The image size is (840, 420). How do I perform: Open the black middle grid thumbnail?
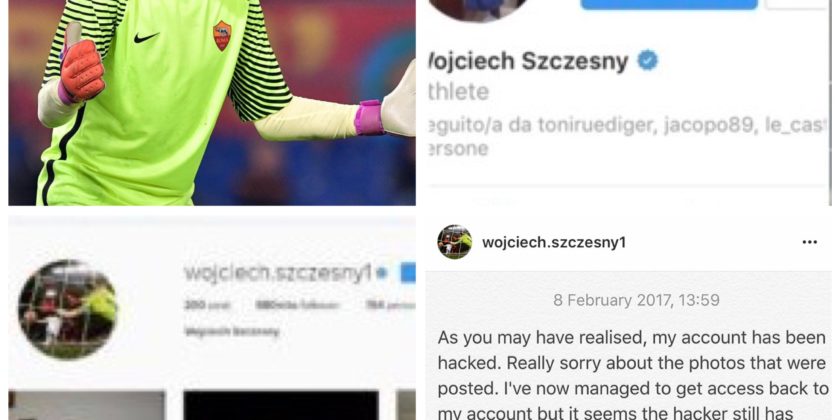[x=281, y=406]
